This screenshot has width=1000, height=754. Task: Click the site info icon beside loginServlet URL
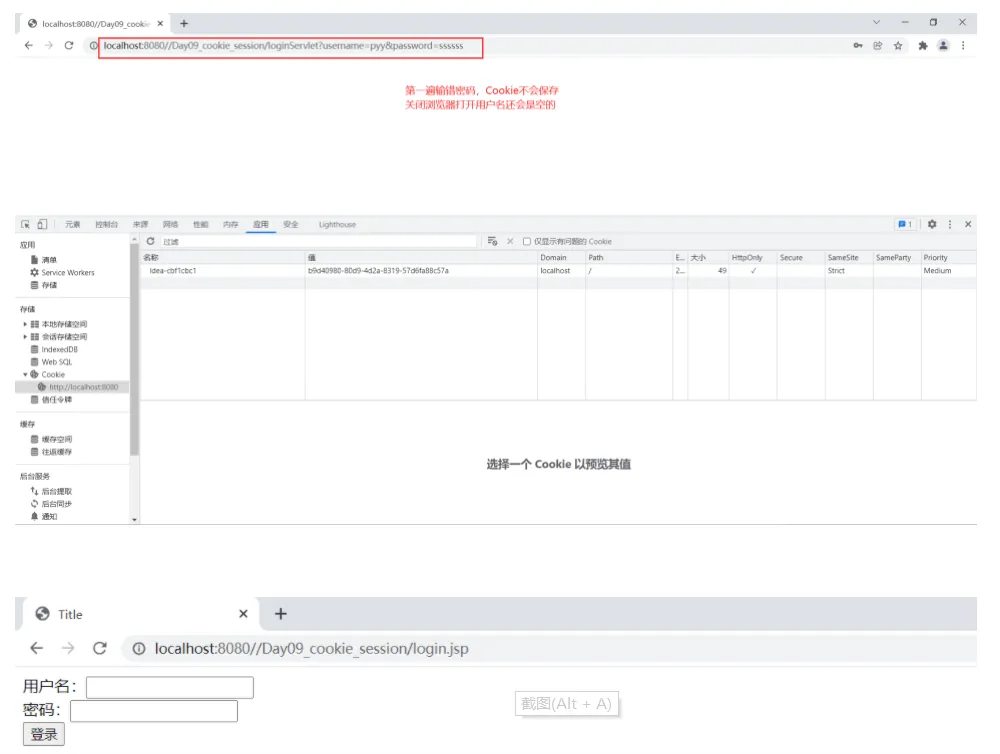[93, 45]
